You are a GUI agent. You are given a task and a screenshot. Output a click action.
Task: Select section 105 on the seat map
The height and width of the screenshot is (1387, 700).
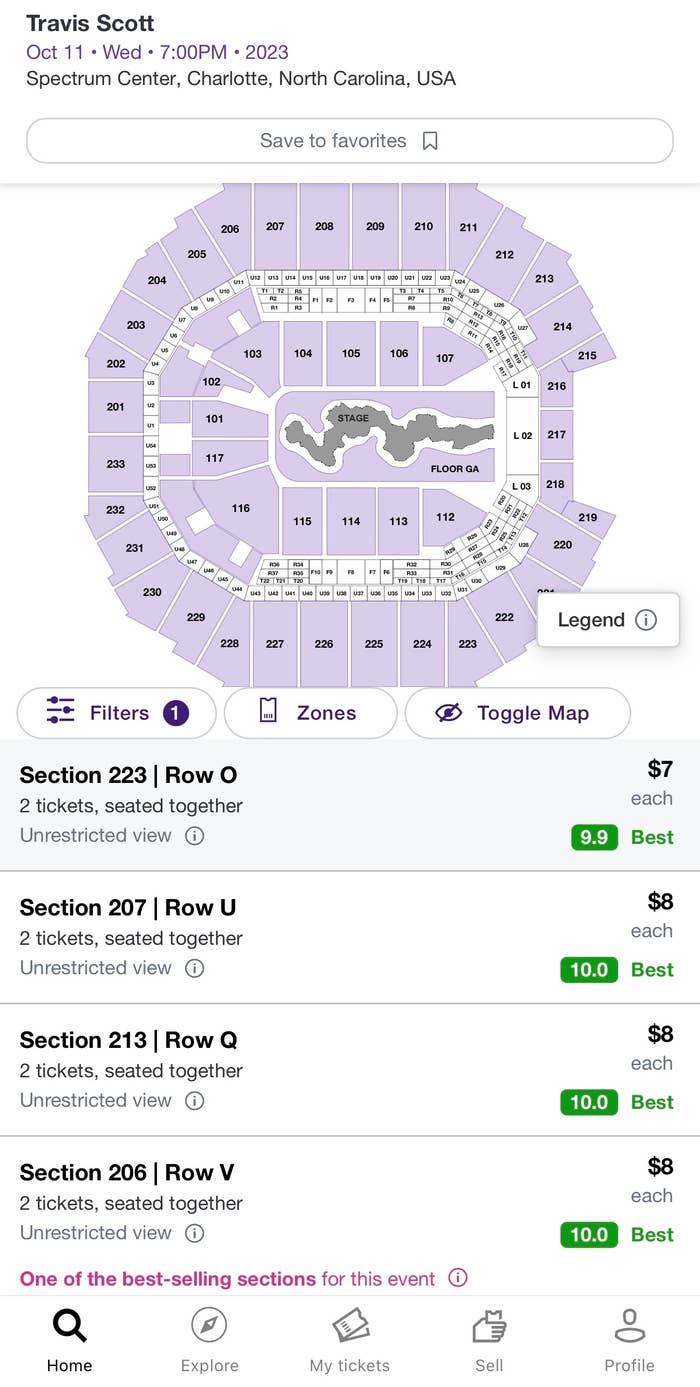(x=350, y=353)
